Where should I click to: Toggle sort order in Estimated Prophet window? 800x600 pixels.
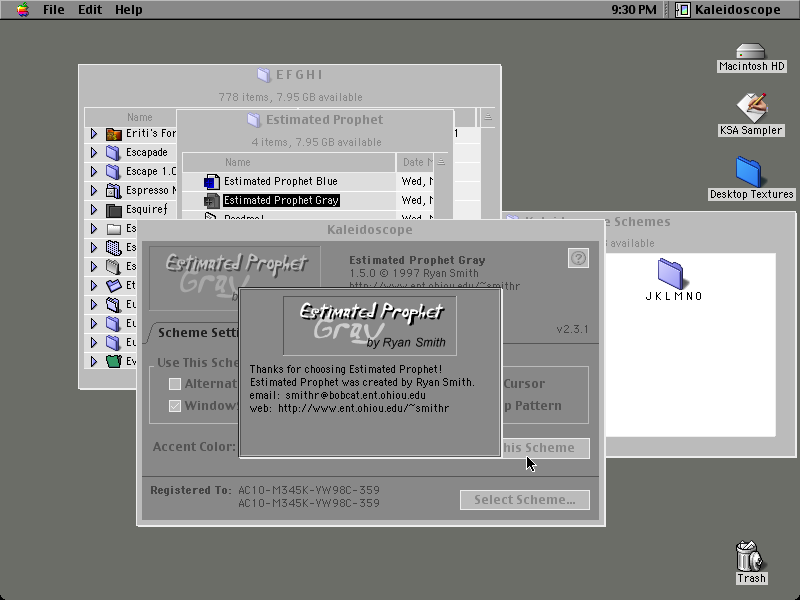441,162
